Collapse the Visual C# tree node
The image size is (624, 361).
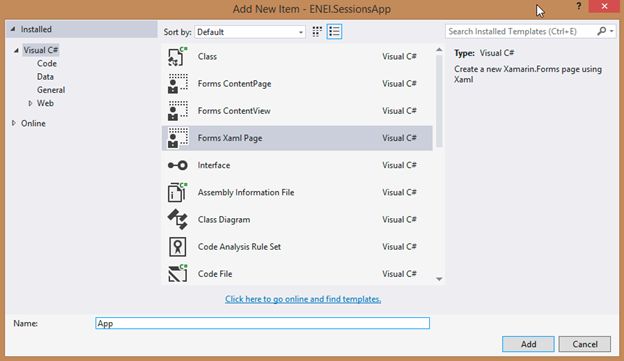[x=16, y=50]
